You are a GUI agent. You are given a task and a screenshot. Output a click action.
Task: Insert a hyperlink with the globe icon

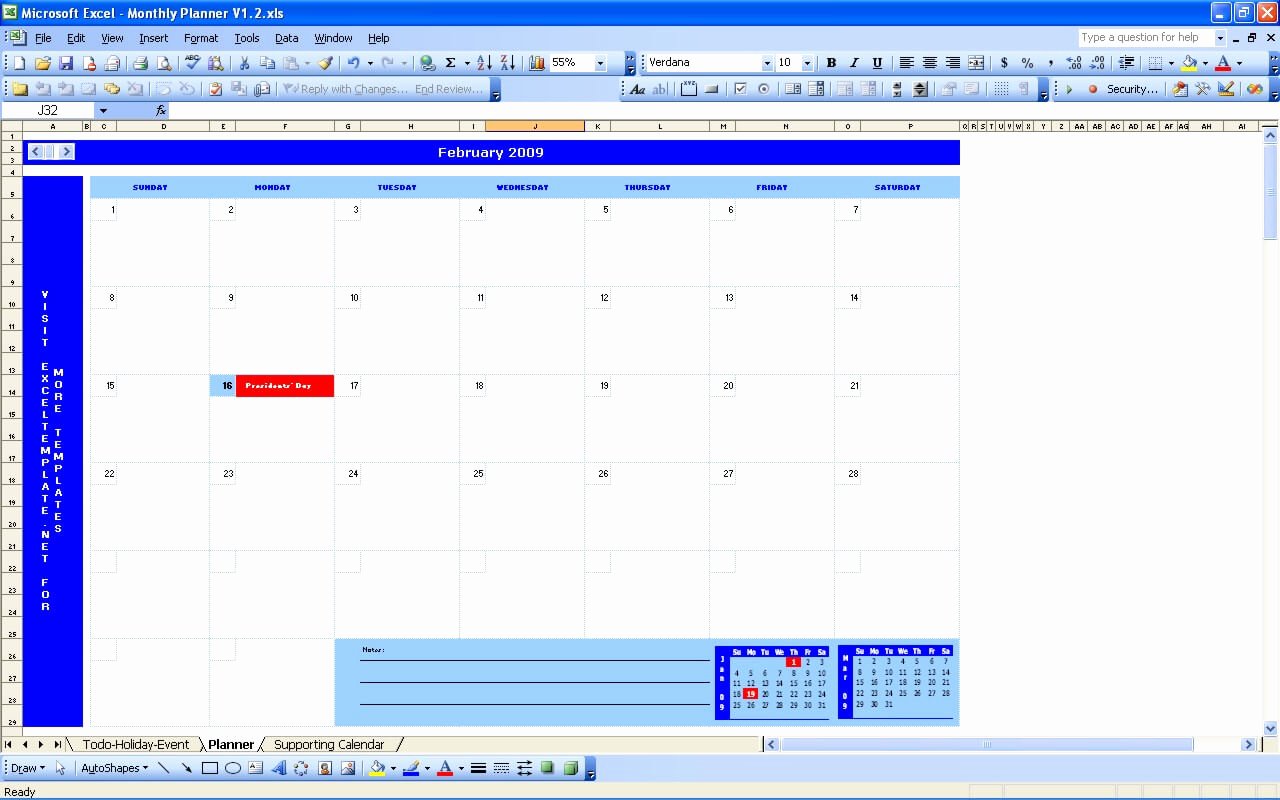tap(428, 63)
